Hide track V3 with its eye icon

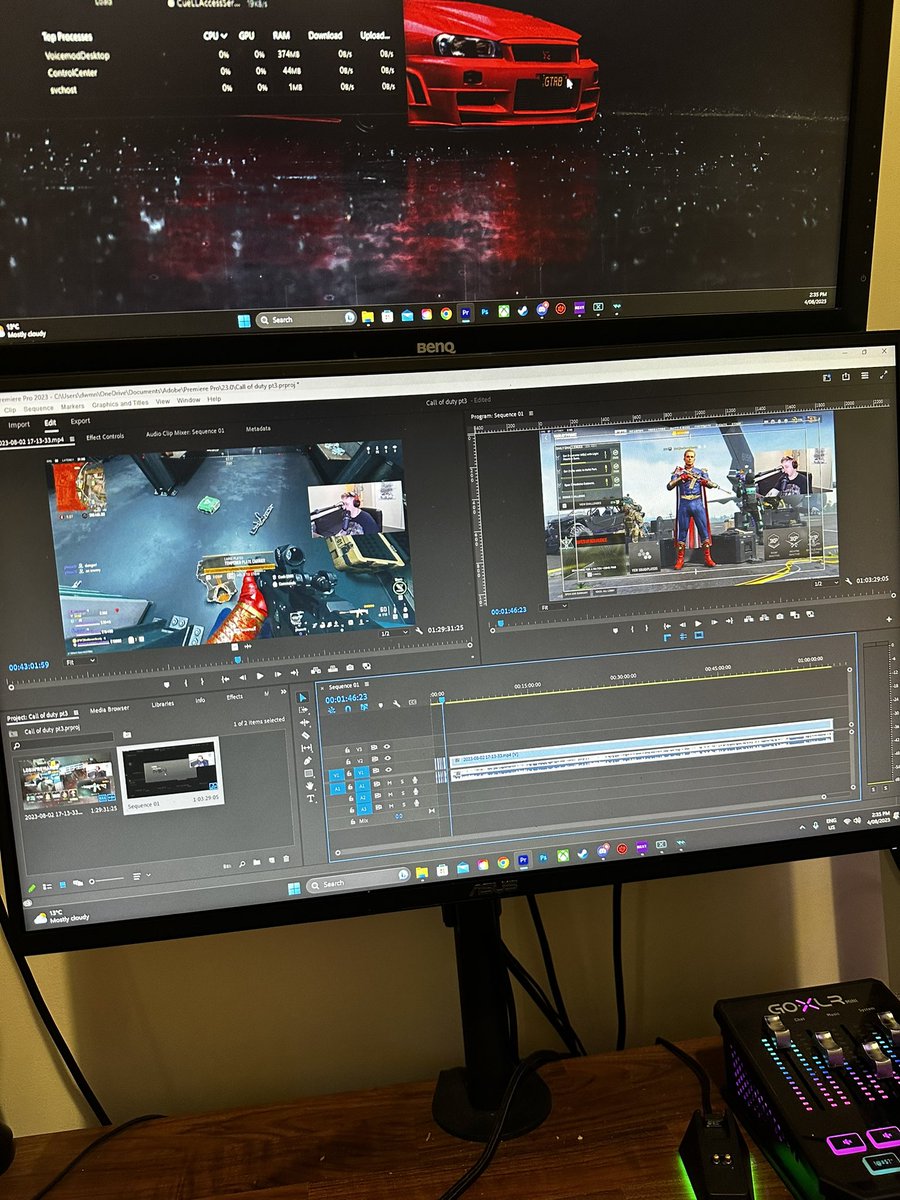[x=387, y=747]
